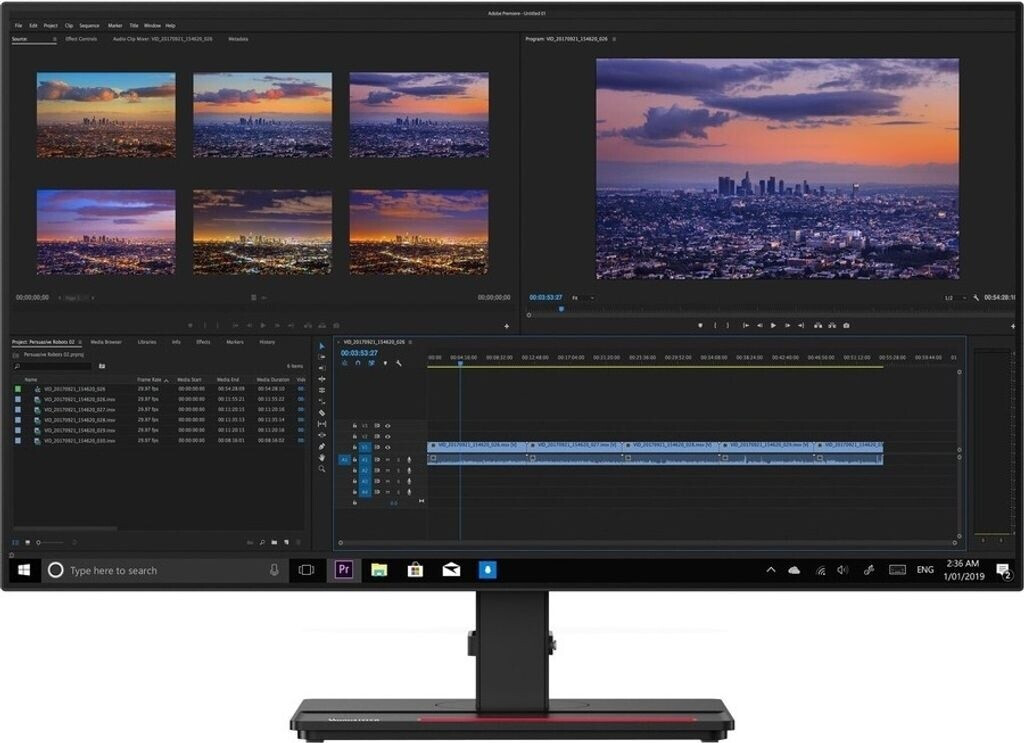This screenshot has width=1024, height=743.
Task: Switch to the Media Browser tab
Action: click(106, 342)
